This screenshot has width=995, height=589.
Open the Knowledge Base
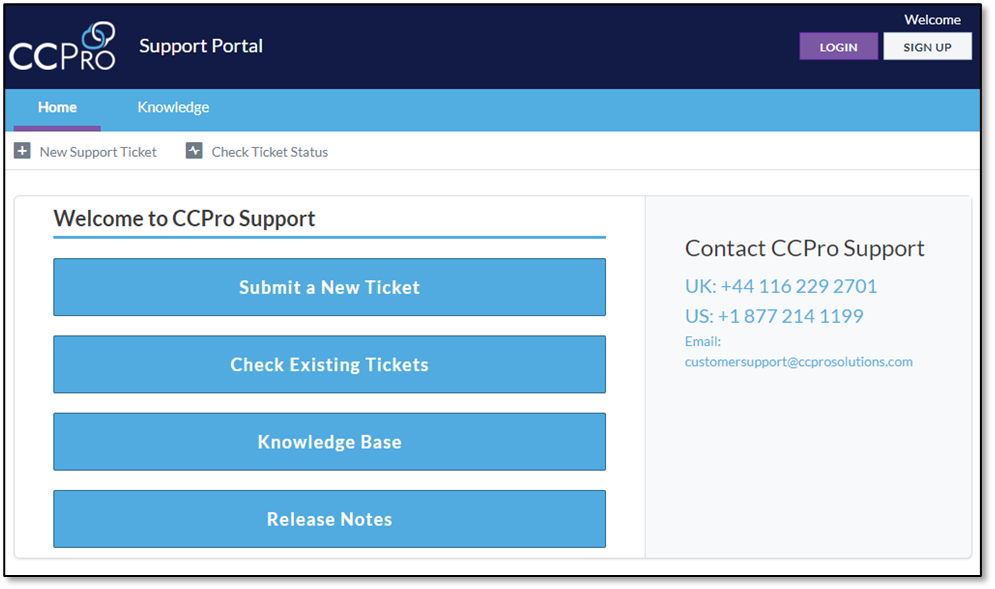point(329,441)
